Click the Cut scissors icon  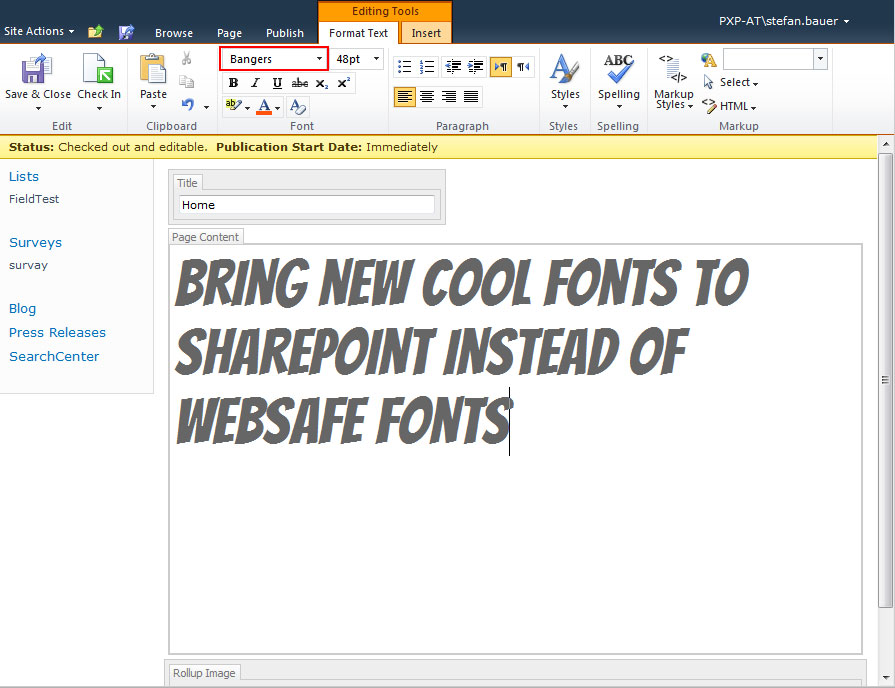[x=187, y=58]
